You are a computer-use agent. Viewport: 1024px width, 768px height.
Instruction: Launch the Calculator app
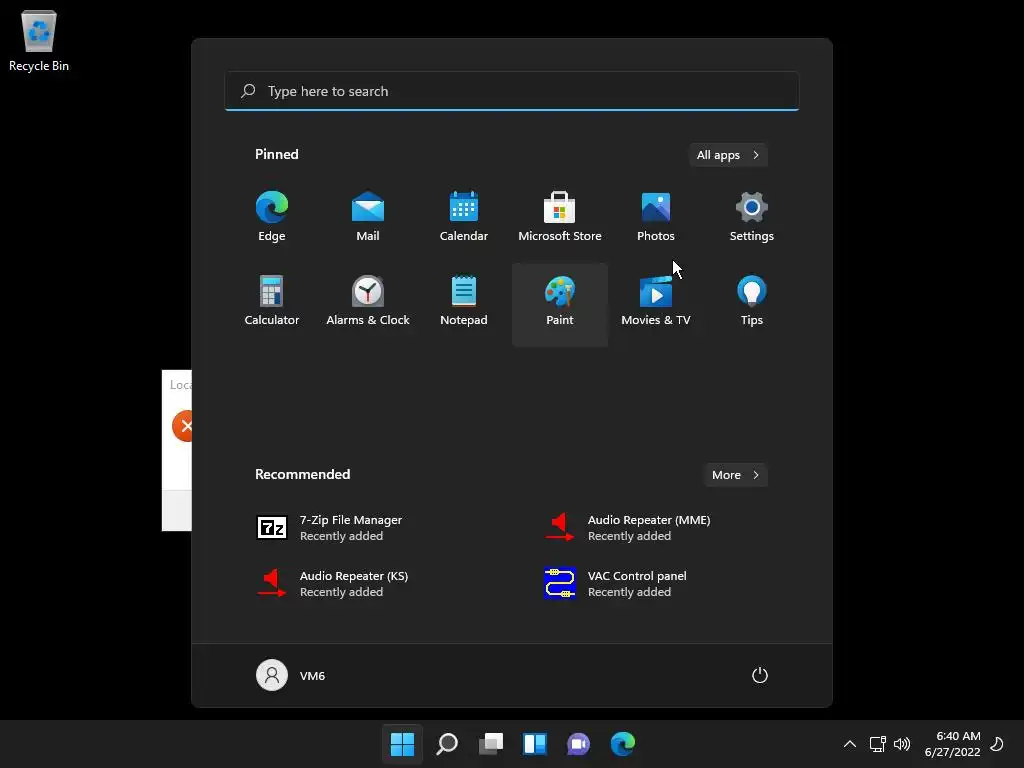(272, 301)
